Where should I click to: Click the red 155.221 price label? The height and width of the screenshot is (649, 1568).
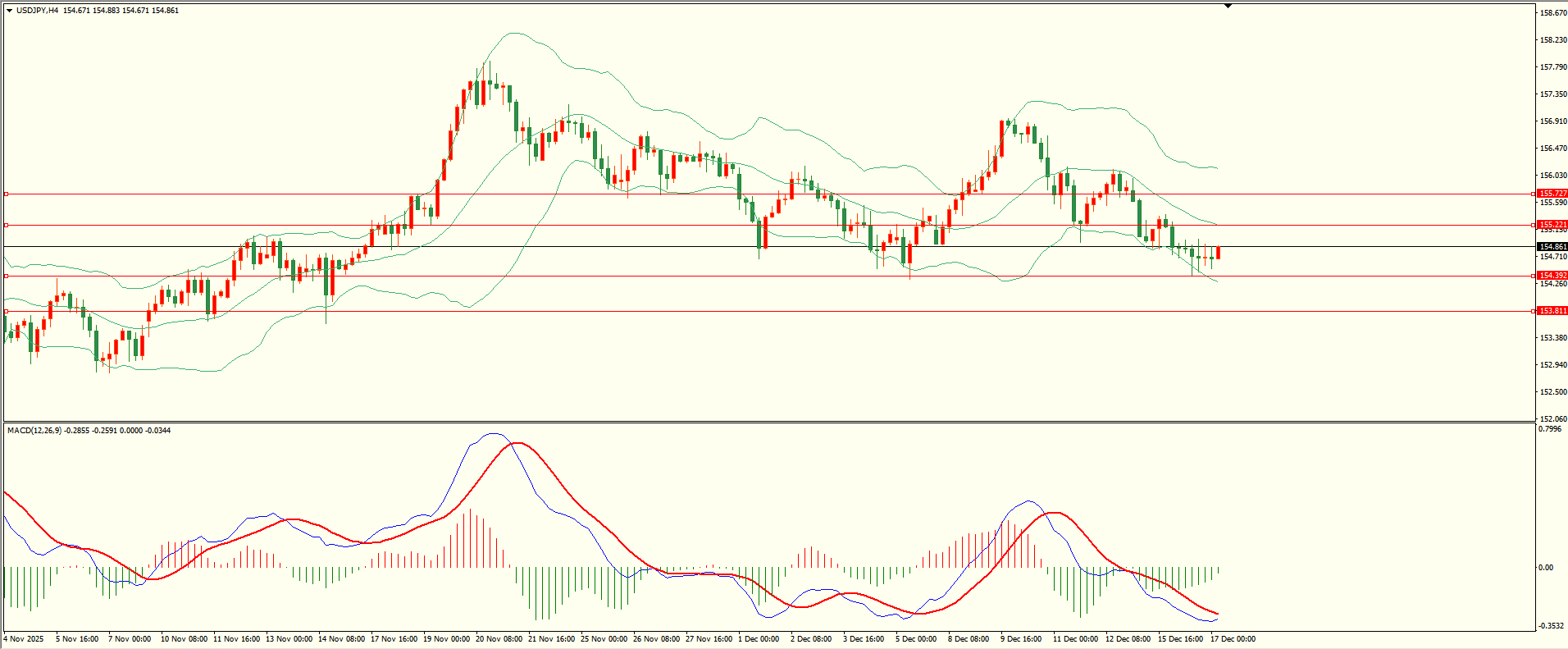pos(1552,225)
